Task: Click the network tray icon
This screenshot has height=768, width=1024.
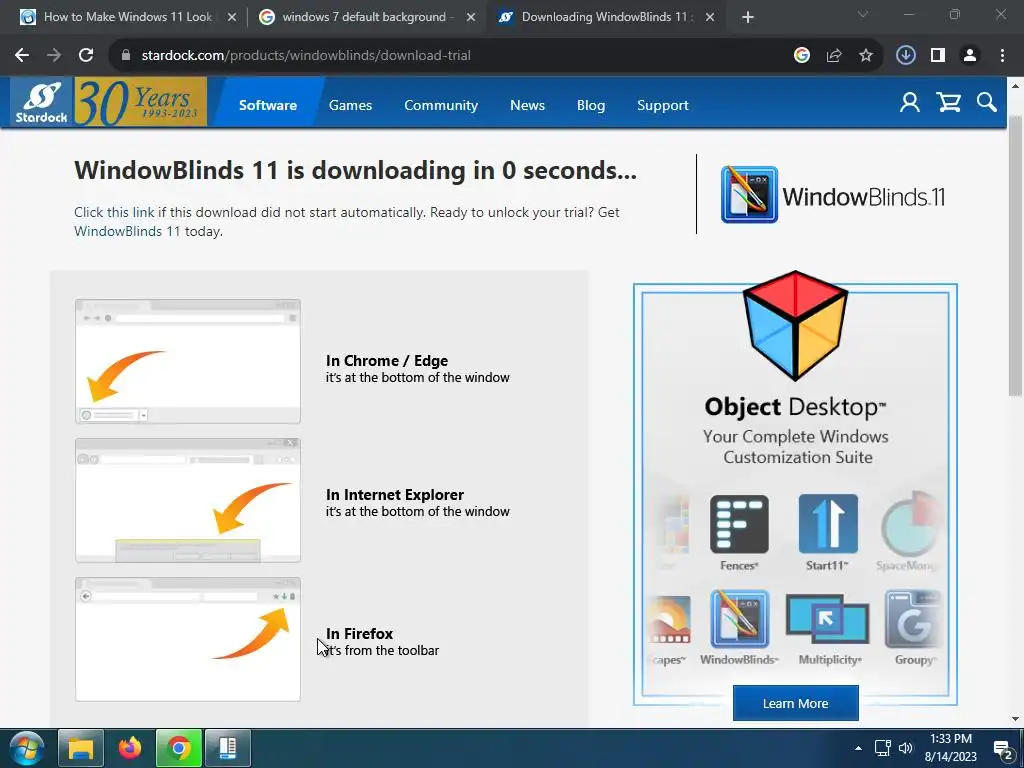Action: [x=883, y=748]
